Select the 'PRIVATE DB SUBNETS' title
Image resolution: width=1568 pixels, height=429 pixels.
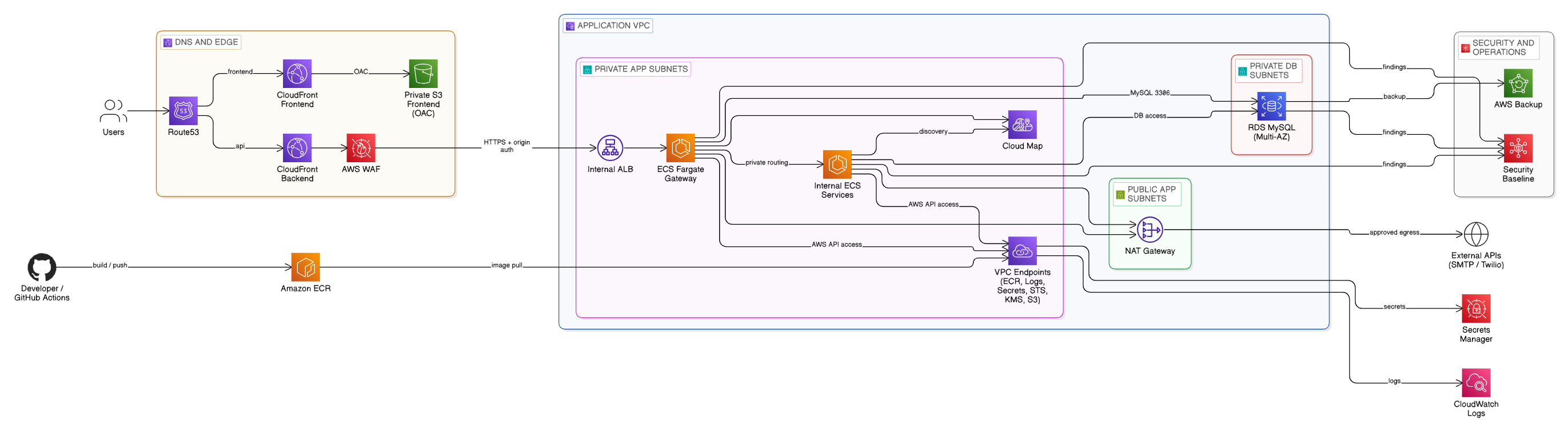tap(1273, 71)
